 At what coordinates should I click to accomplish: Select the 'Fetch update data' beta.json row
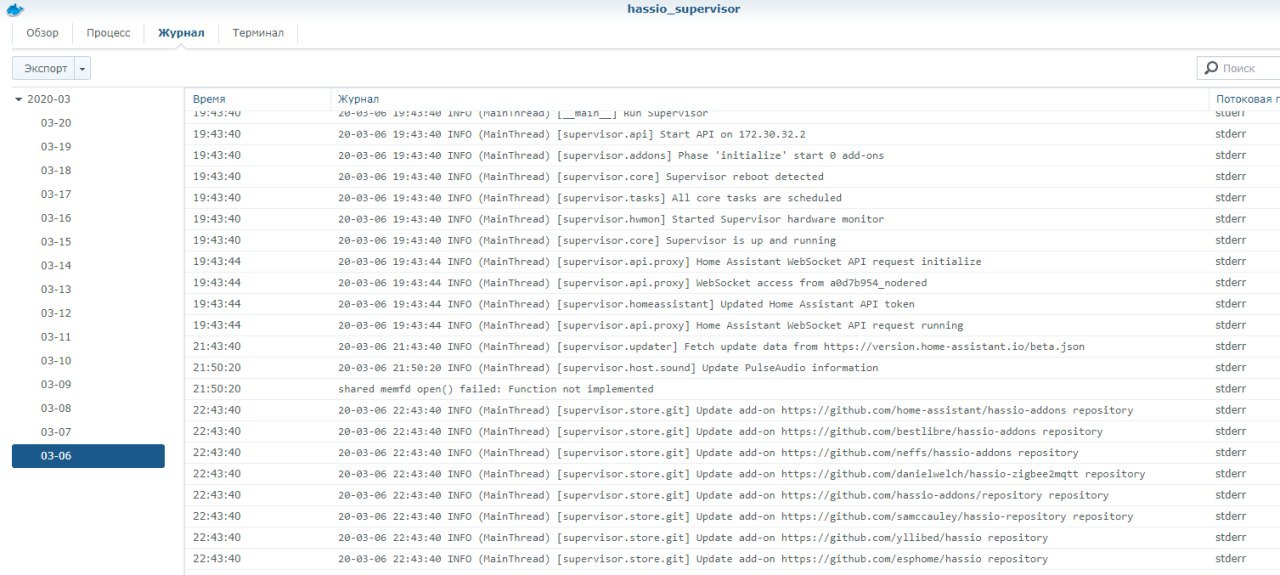tap(732, 346)
